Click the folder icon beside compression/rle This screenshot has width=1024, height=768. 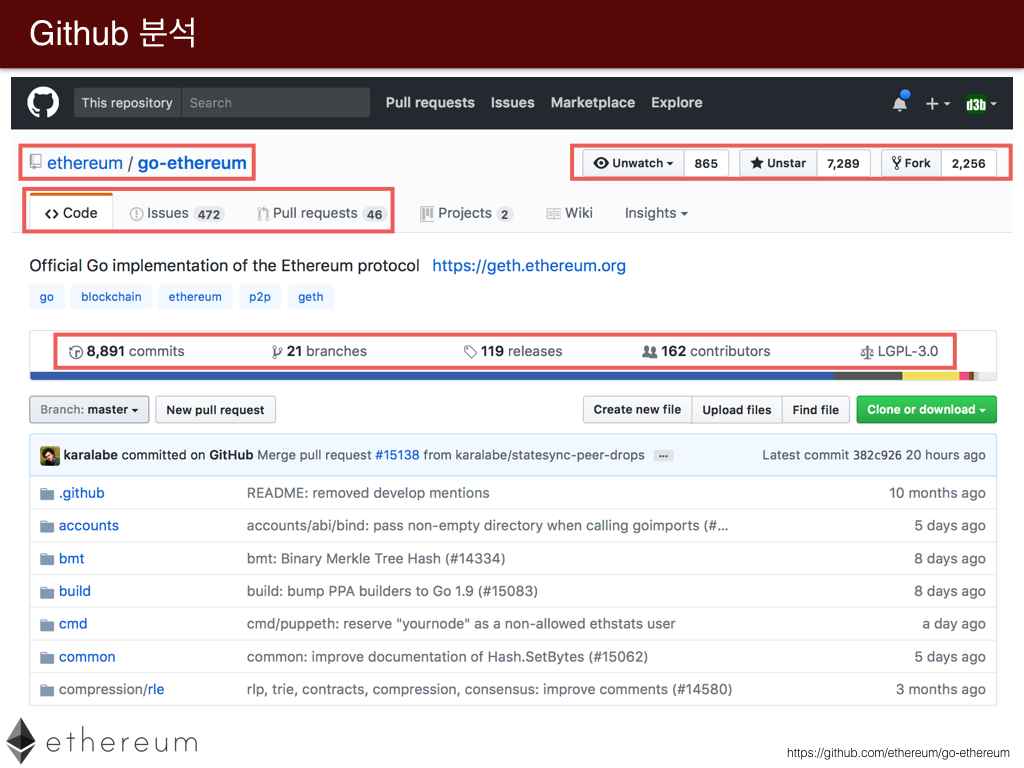(47, 690)
